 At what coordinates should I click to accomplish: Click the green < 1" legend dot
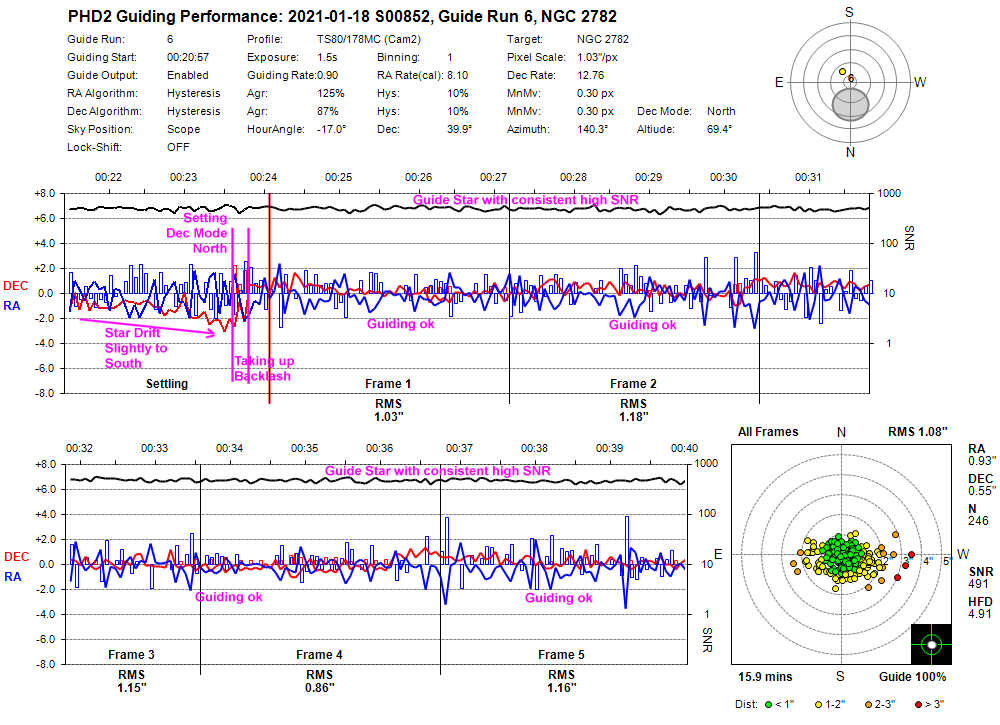[x=768, y=705]
